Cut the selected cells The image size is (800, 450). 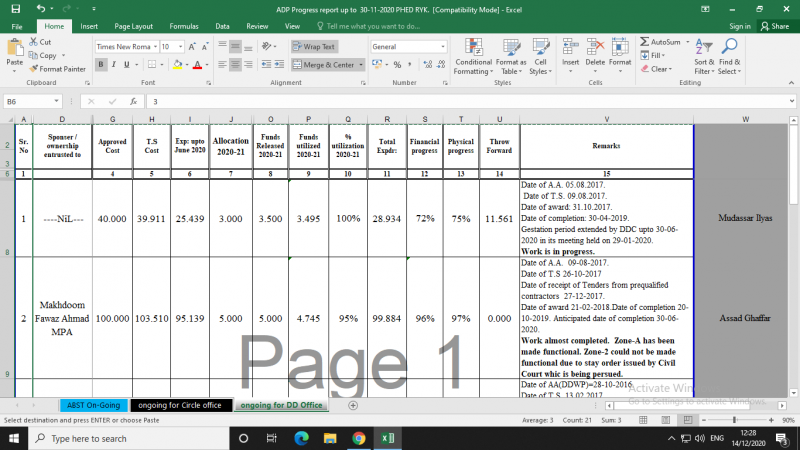(40, 42)
